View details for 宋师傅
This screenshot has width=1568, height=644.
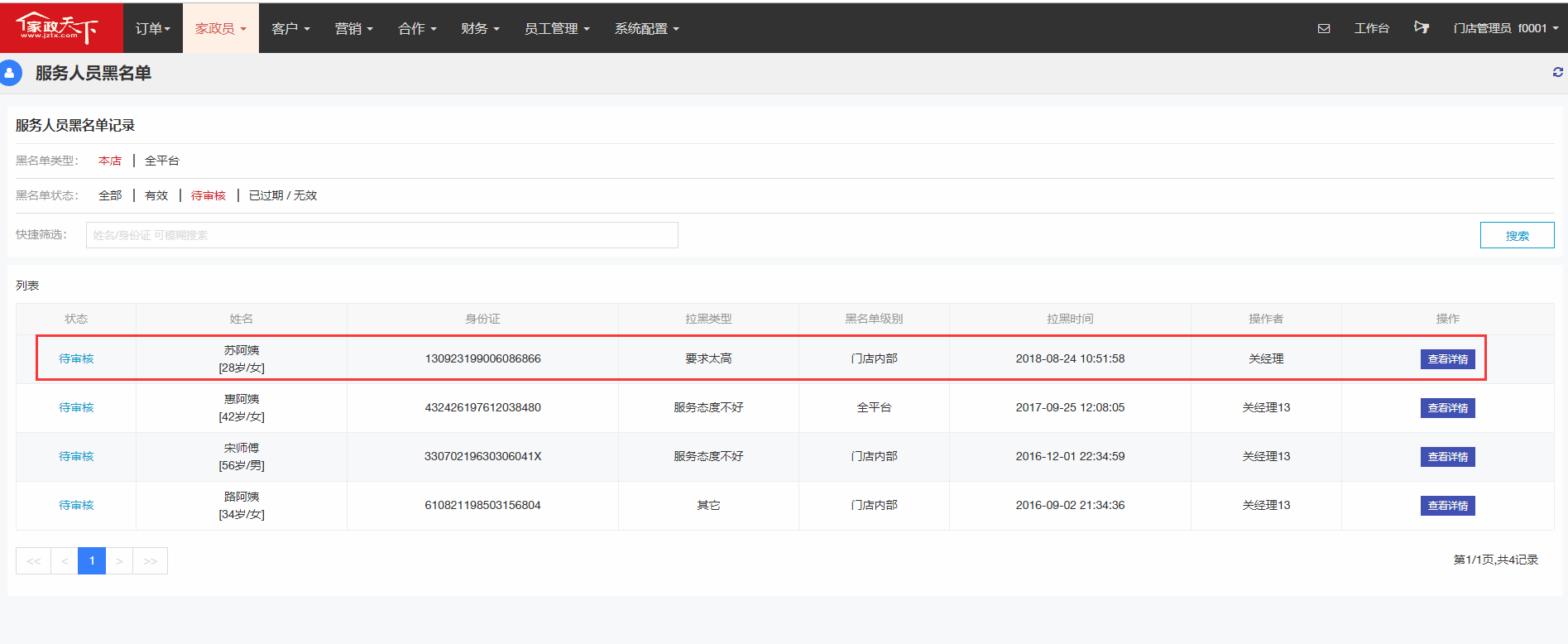(x=1448, y=457)
